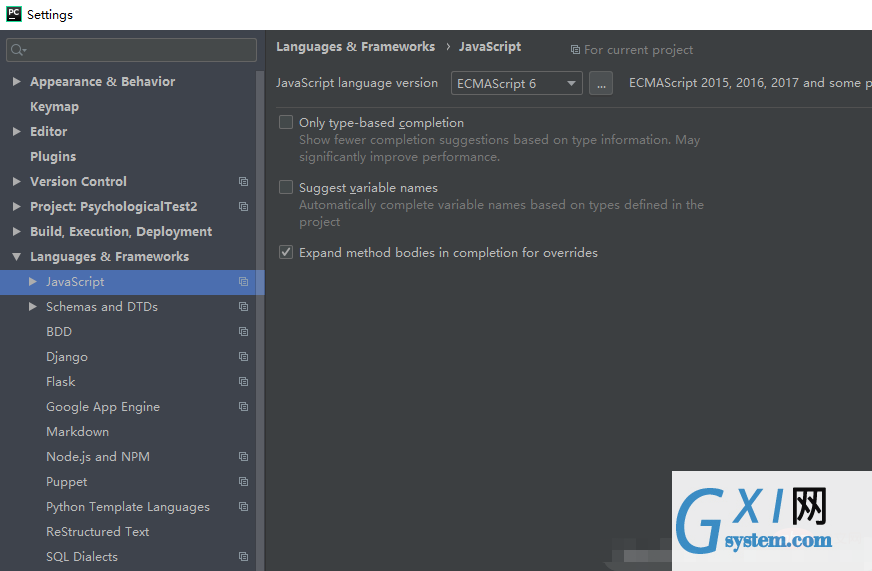Expand the Schemas and DTDs arrow
This screenshot has width=872, height=571.
(33, 307)
